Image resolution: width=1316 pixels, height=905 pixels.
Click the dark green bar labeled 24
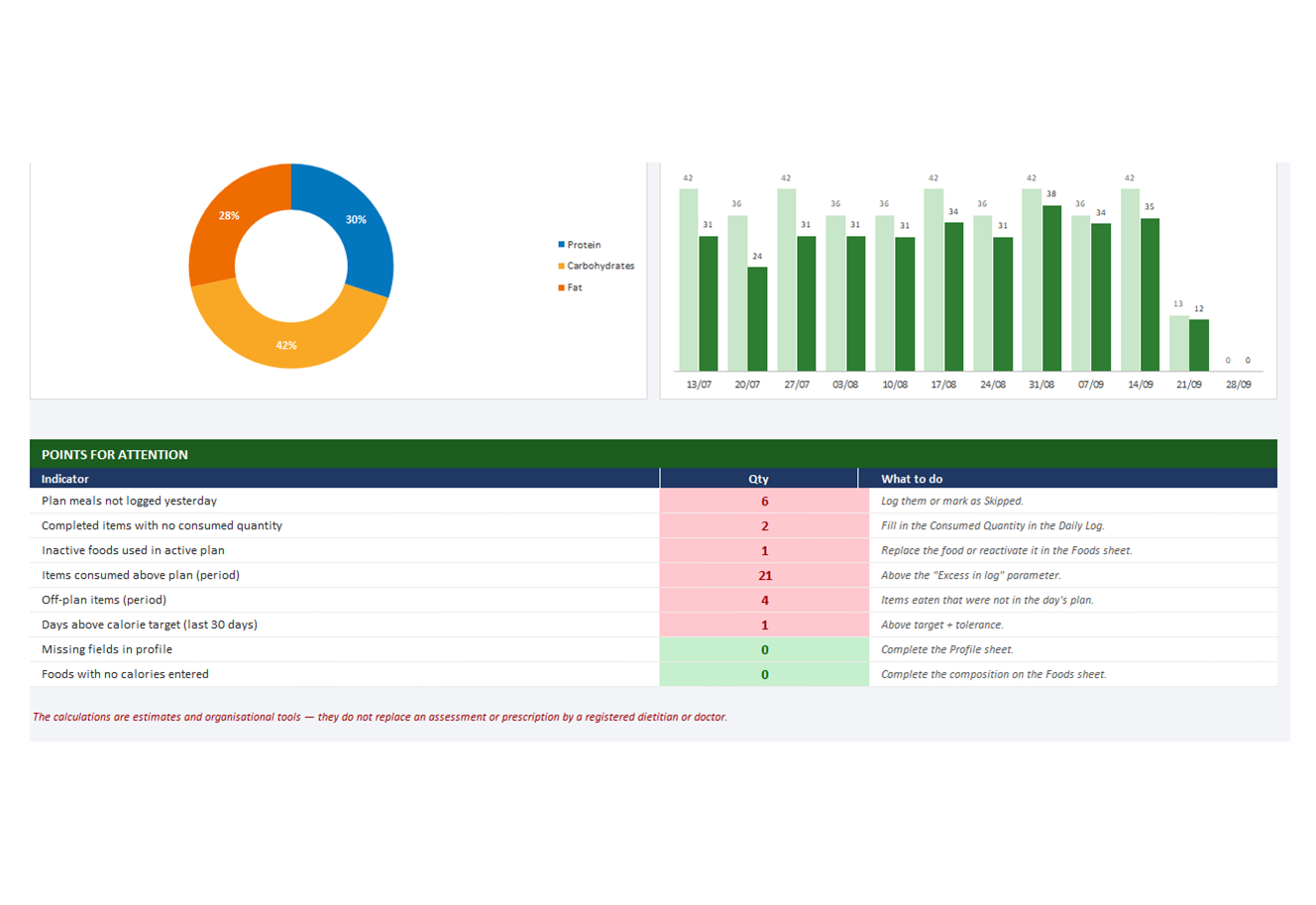[757, 319]
